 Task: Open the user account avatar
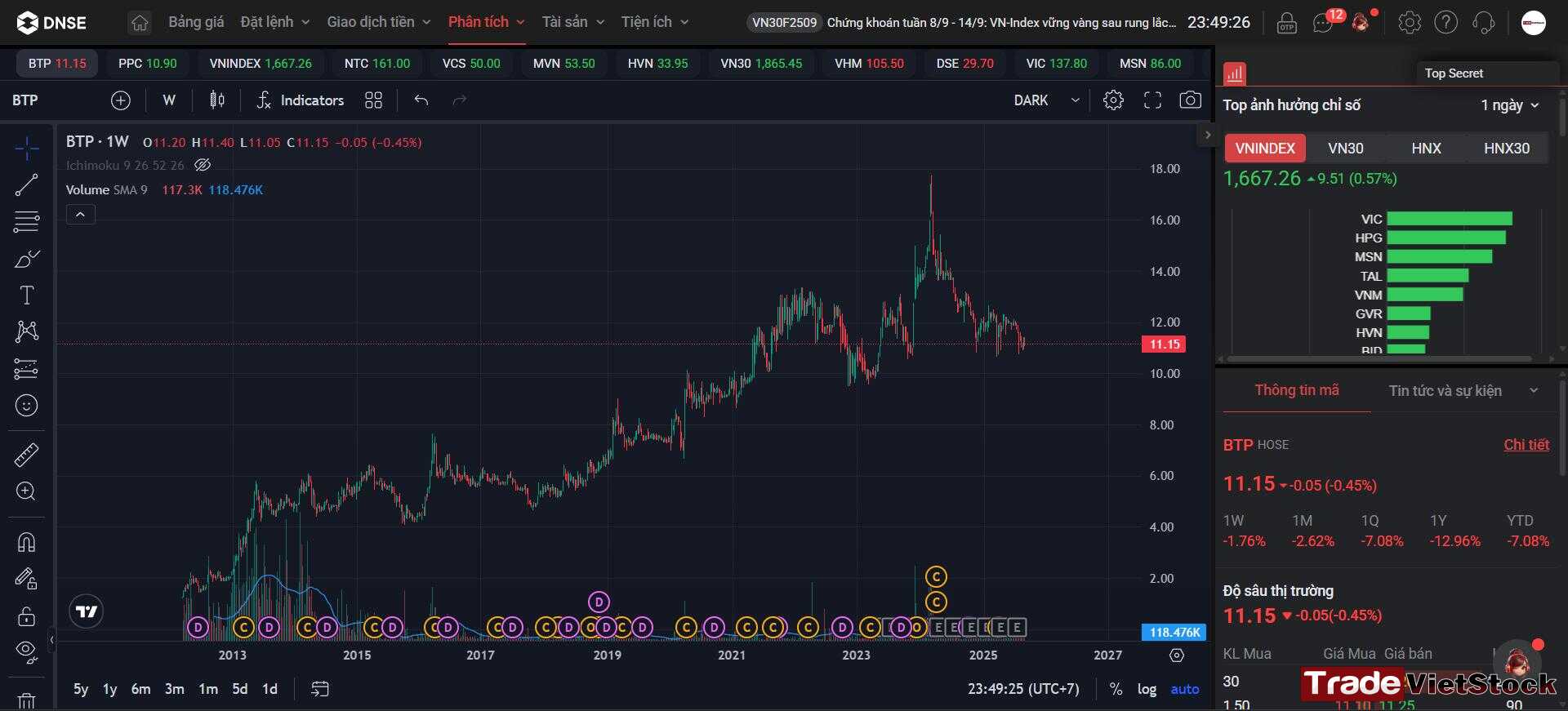[1534, 23]
